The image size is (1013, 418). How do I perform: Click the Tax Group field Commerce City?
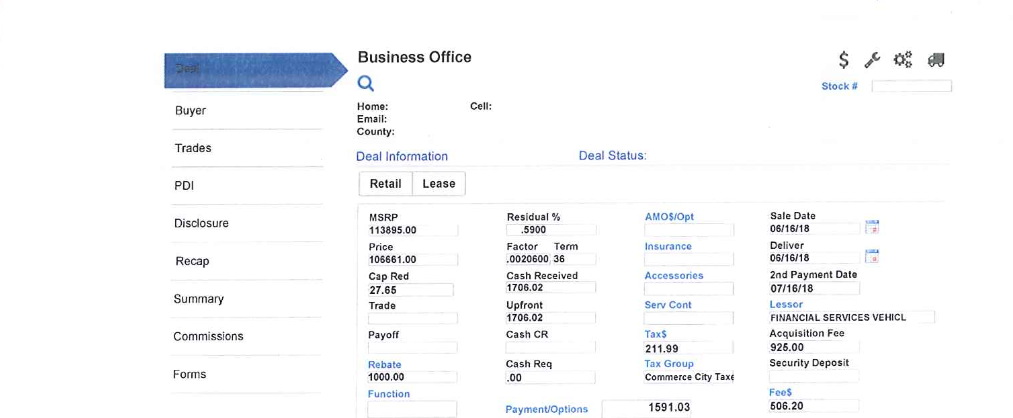coord(689,377)
